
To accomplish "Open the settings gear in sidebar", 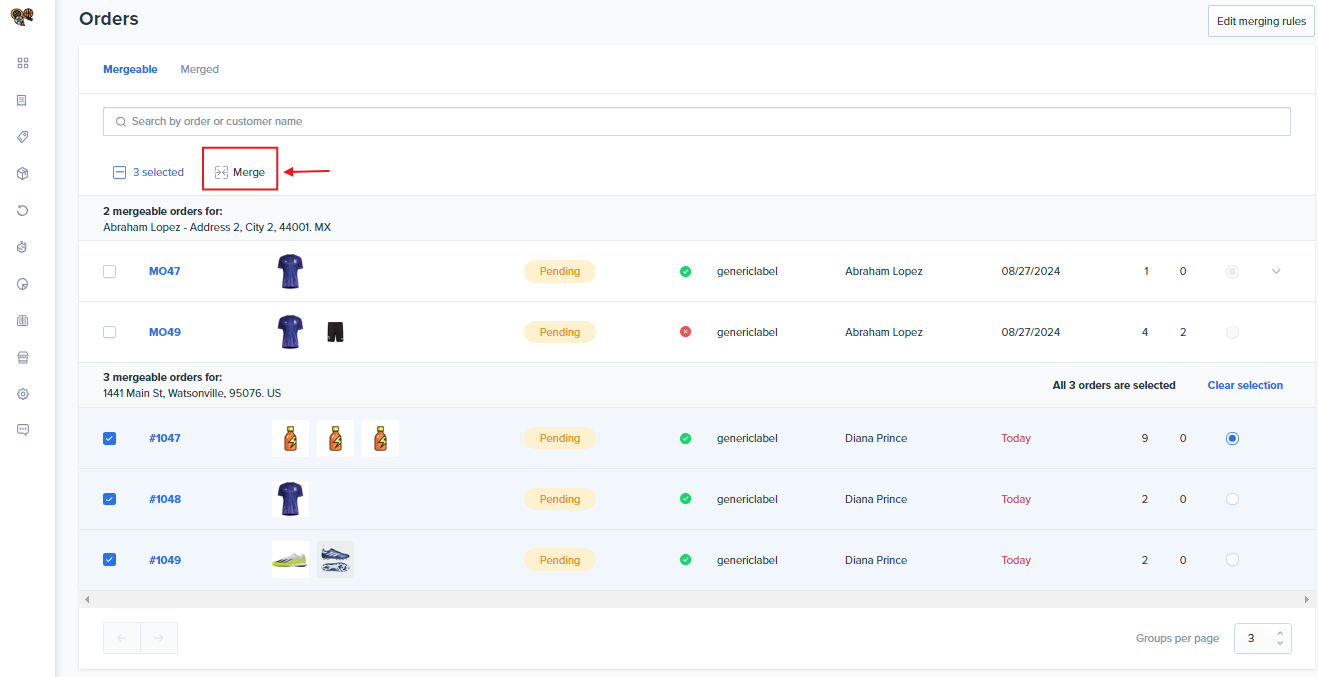I will [23, 394].
